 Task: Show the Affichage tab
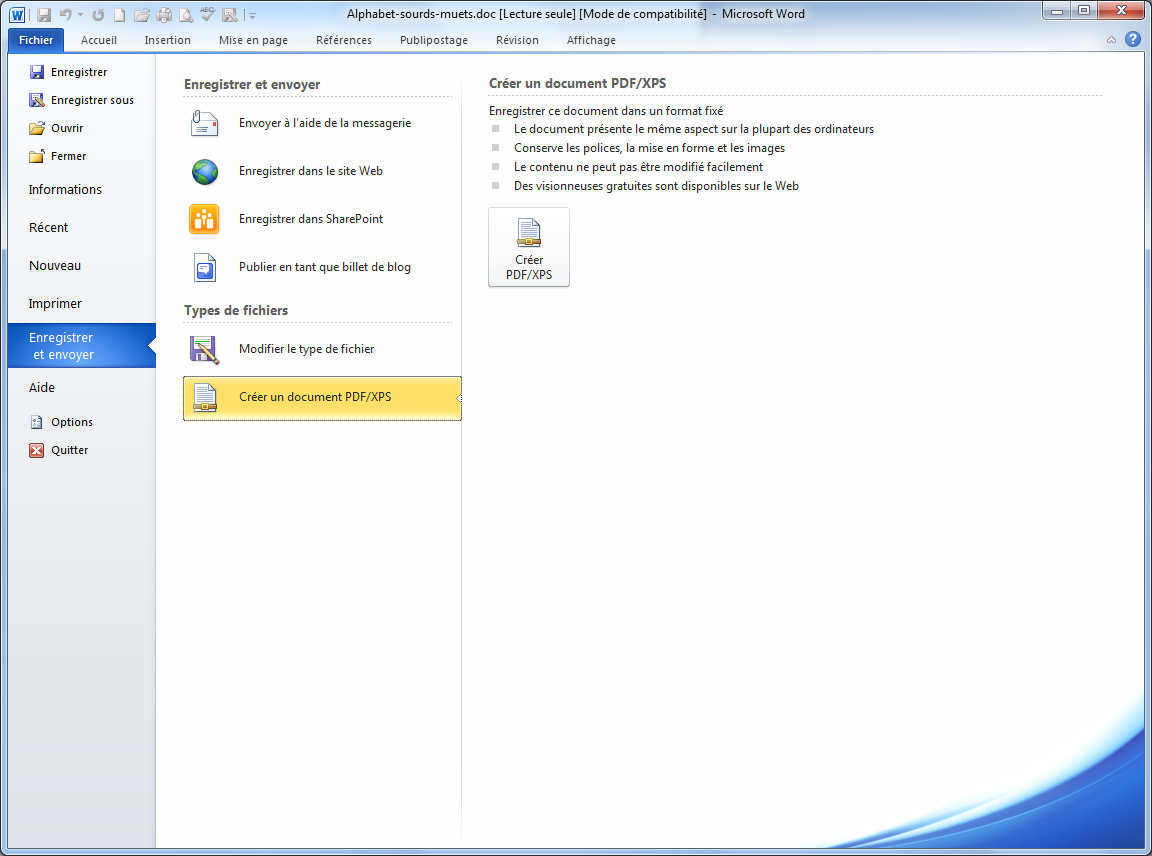pyautogui.click(x=591, y=40)
